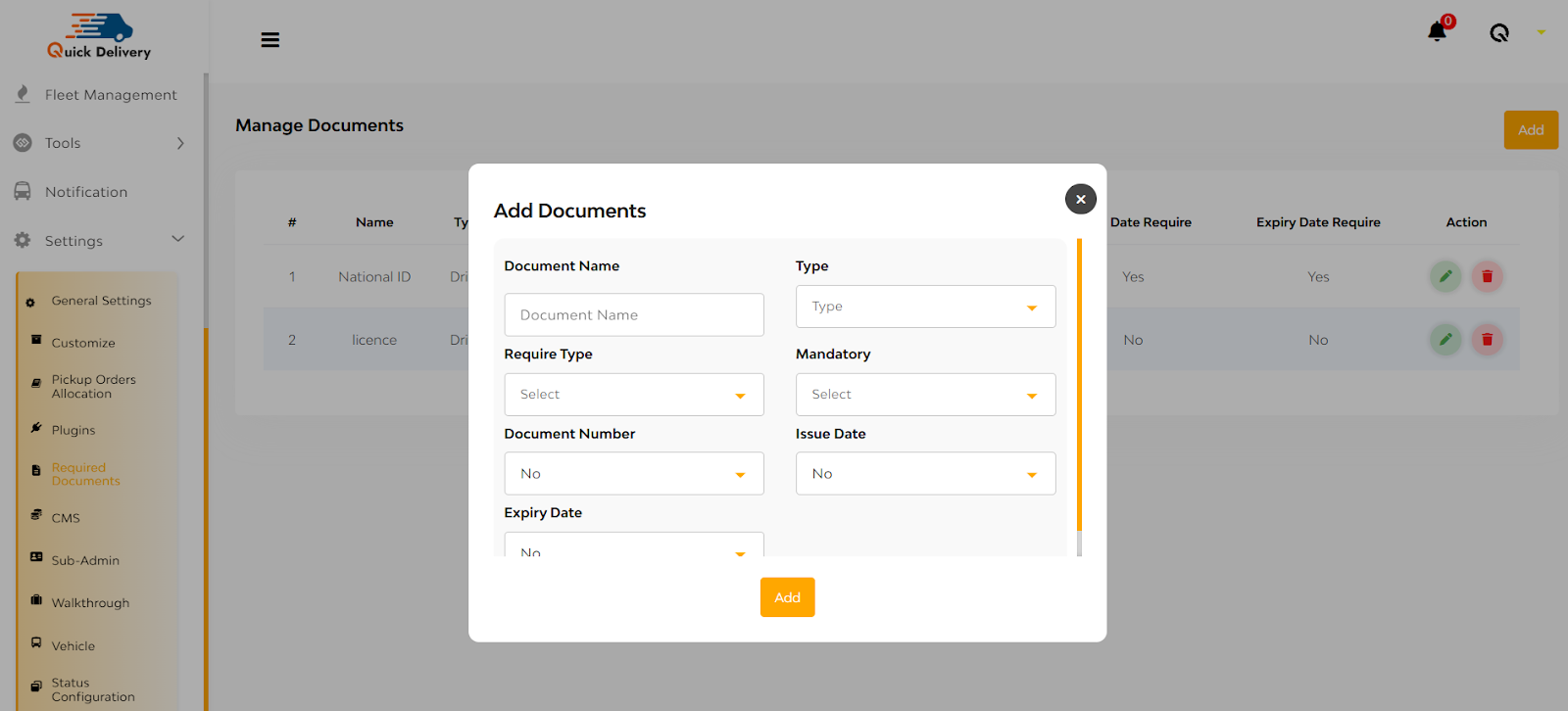Edit the National ID document row

point(1445,276)
